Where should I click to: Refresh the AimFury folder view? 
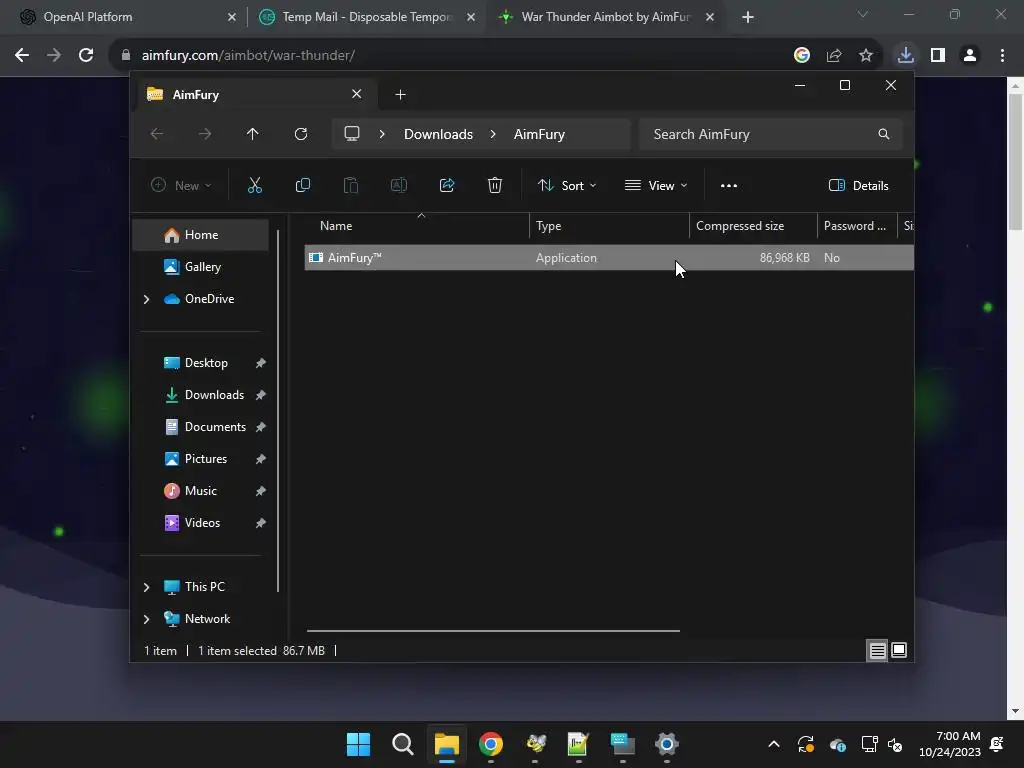[x=300, y=134]
